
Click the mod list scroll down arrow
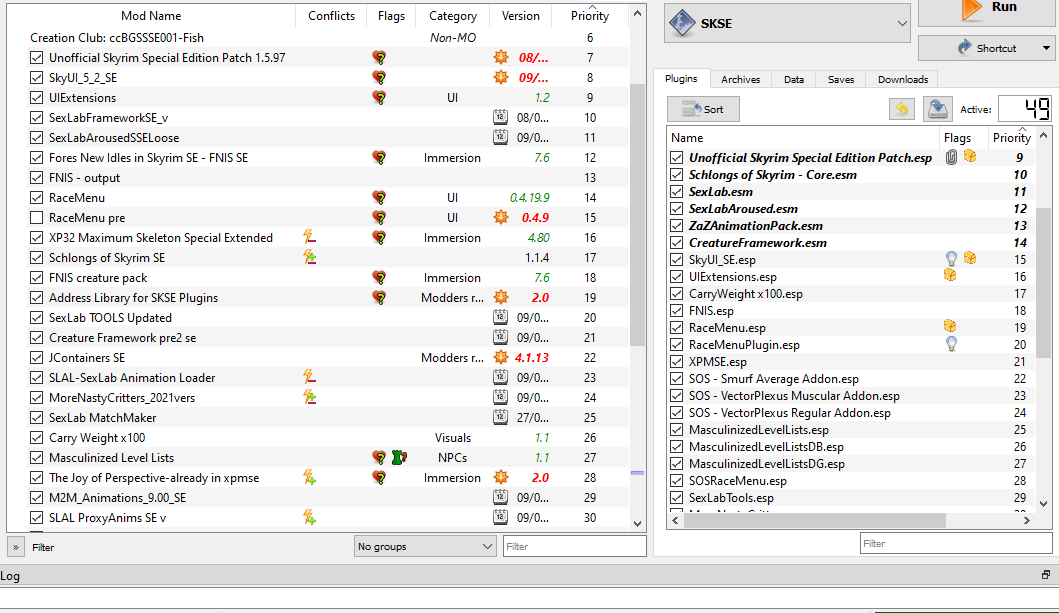point(637,523)
